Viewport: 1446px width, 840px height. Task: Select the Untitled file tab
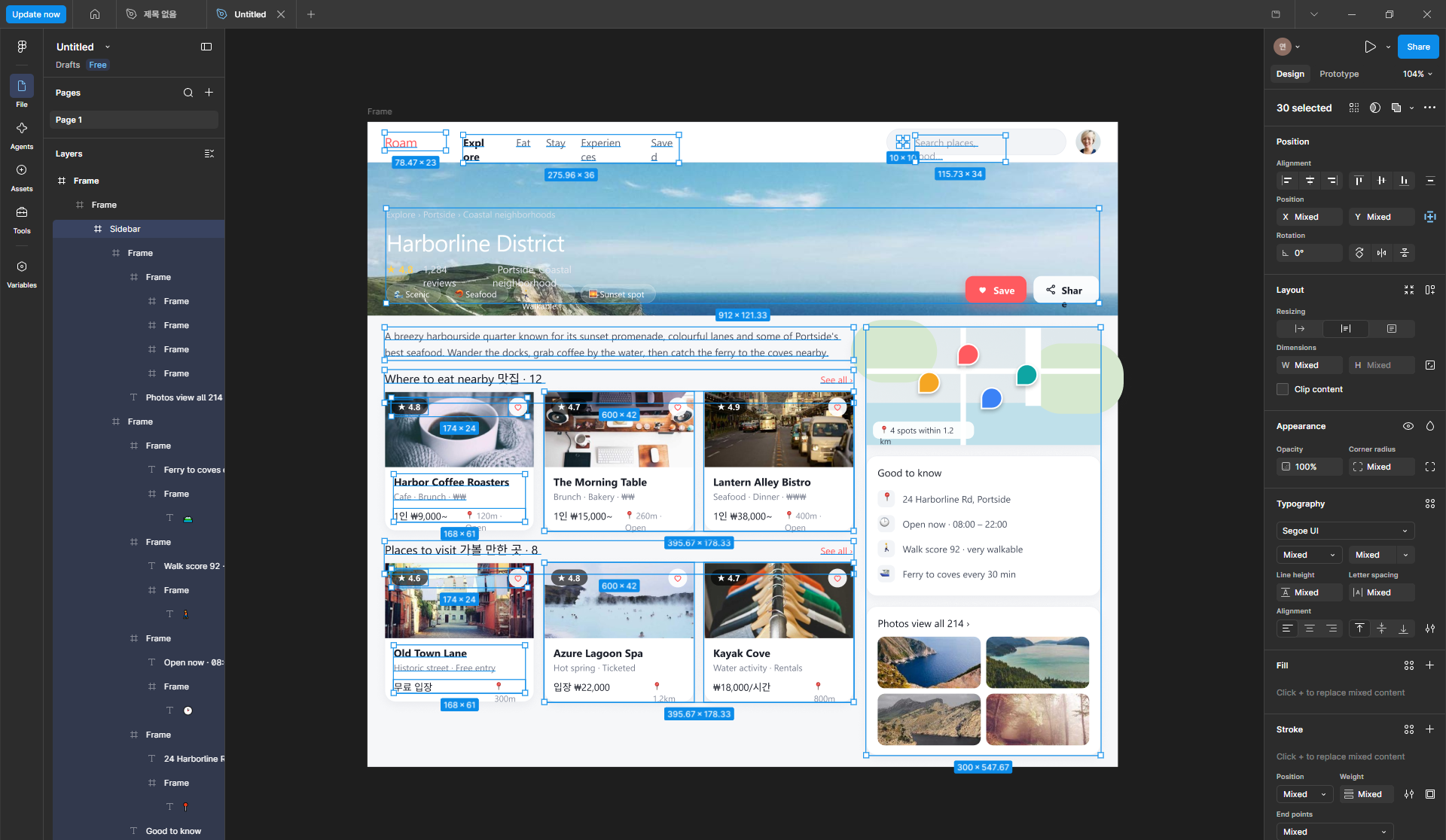(249, 14)
